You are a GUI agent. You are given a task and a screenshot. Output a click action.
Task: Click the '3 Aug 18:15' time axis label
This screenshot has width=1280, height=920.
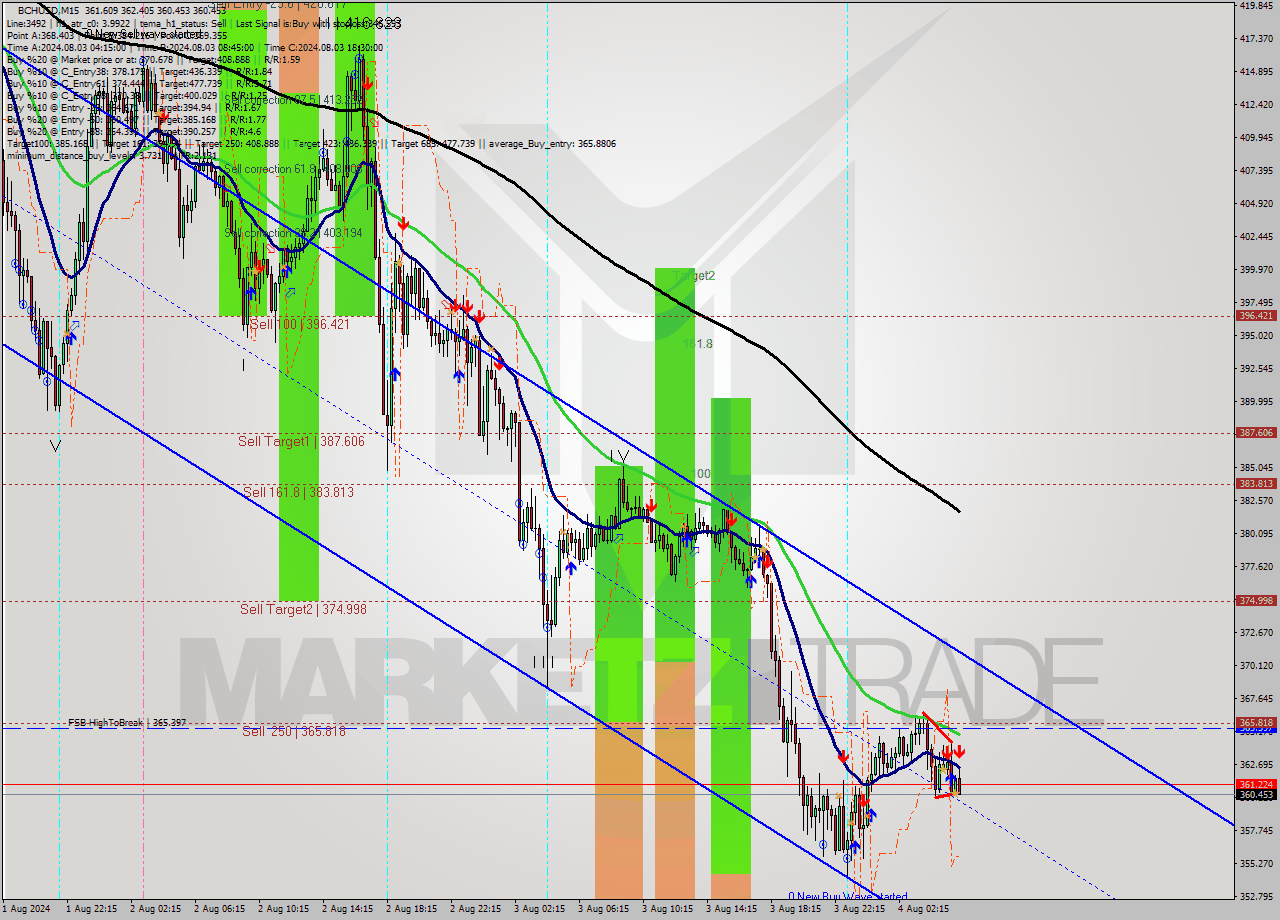click(x=796, y=910)
